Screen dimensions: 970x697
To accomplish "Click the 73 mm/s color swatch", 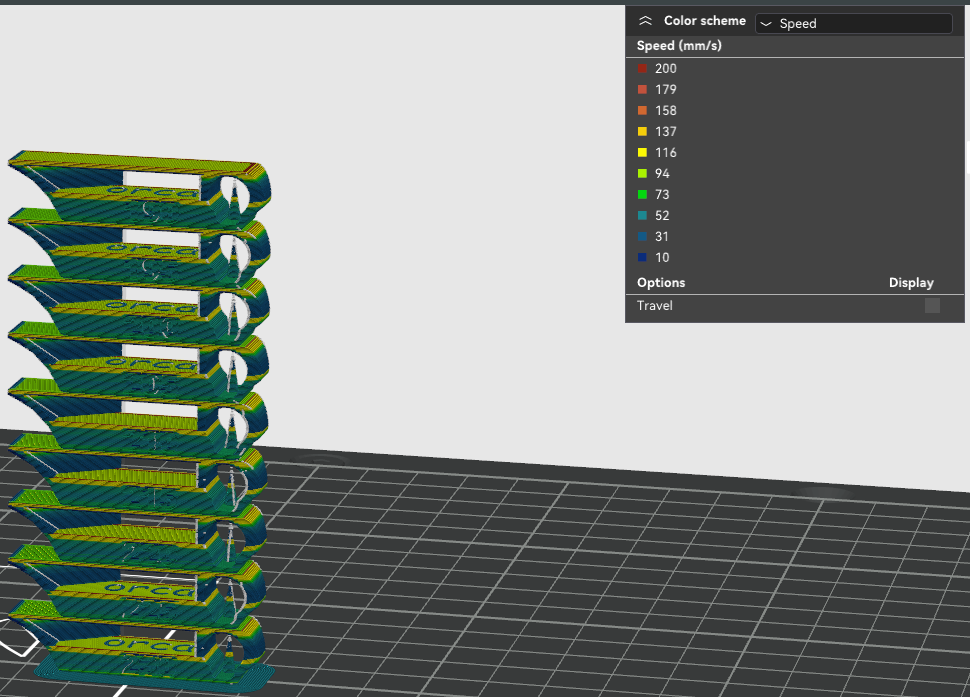I will tap(642, 195).
